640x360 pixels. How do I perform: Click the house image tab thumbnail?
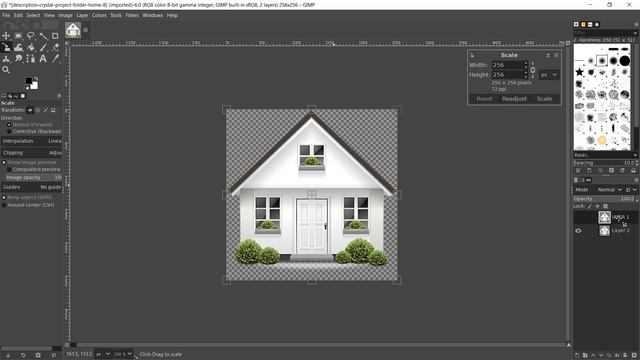pos(73,30)
